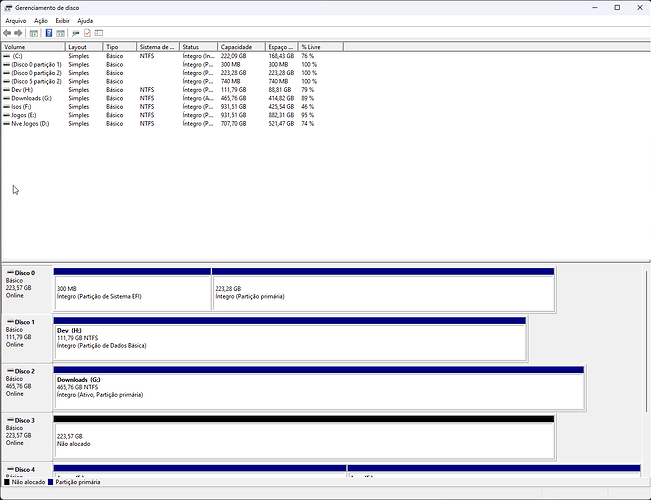The height and width of the screenshot is (500, 651).
Task: Toggle the console tree toolbar icon
Action: tap(34, 32)
